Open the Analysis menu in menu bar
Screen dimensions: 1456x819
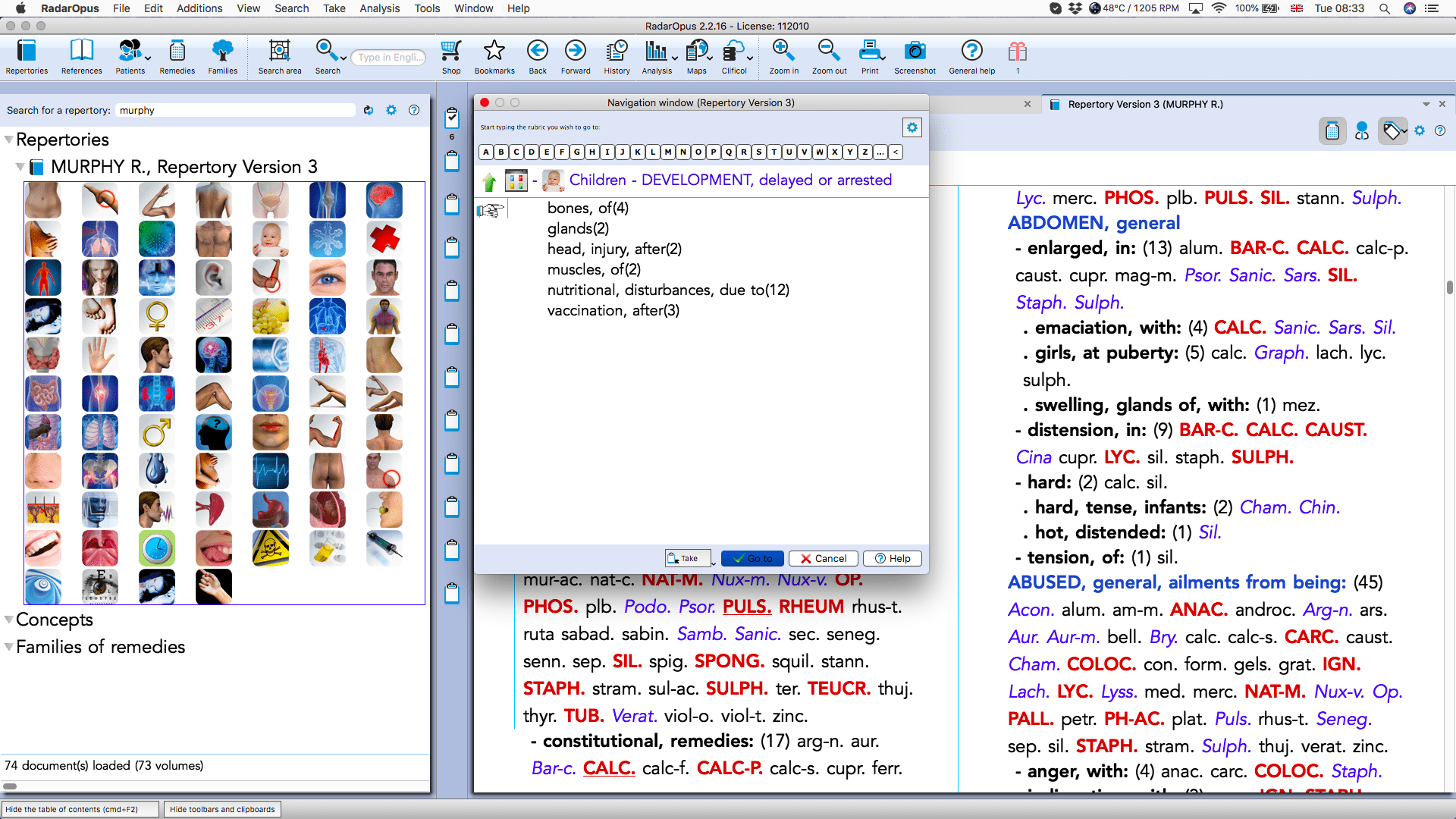tap(379, 8)
